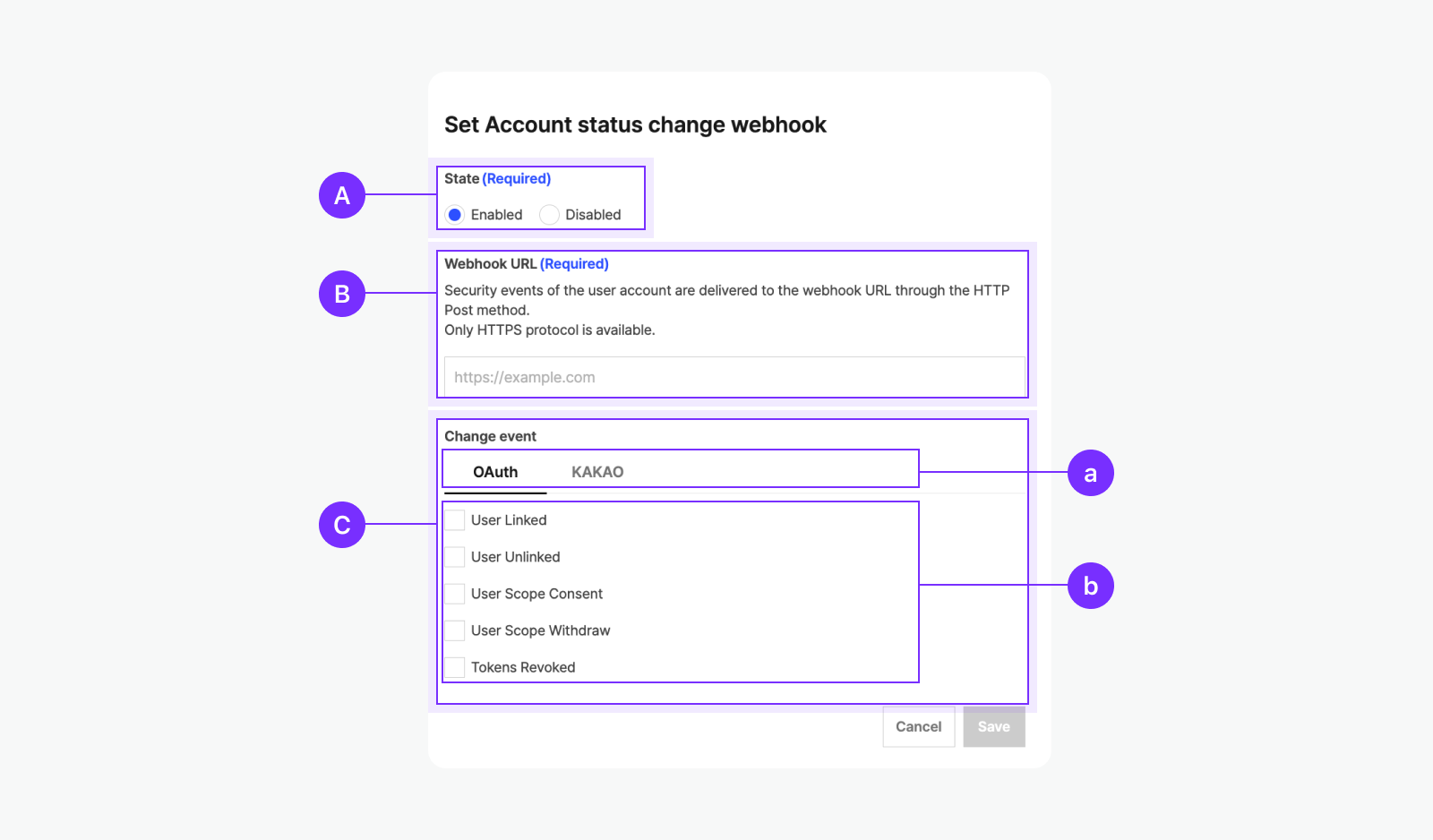Tick the User Unlinked event checkbox
The width and height of the screenshot is (1433, 840).
(455, 557)
